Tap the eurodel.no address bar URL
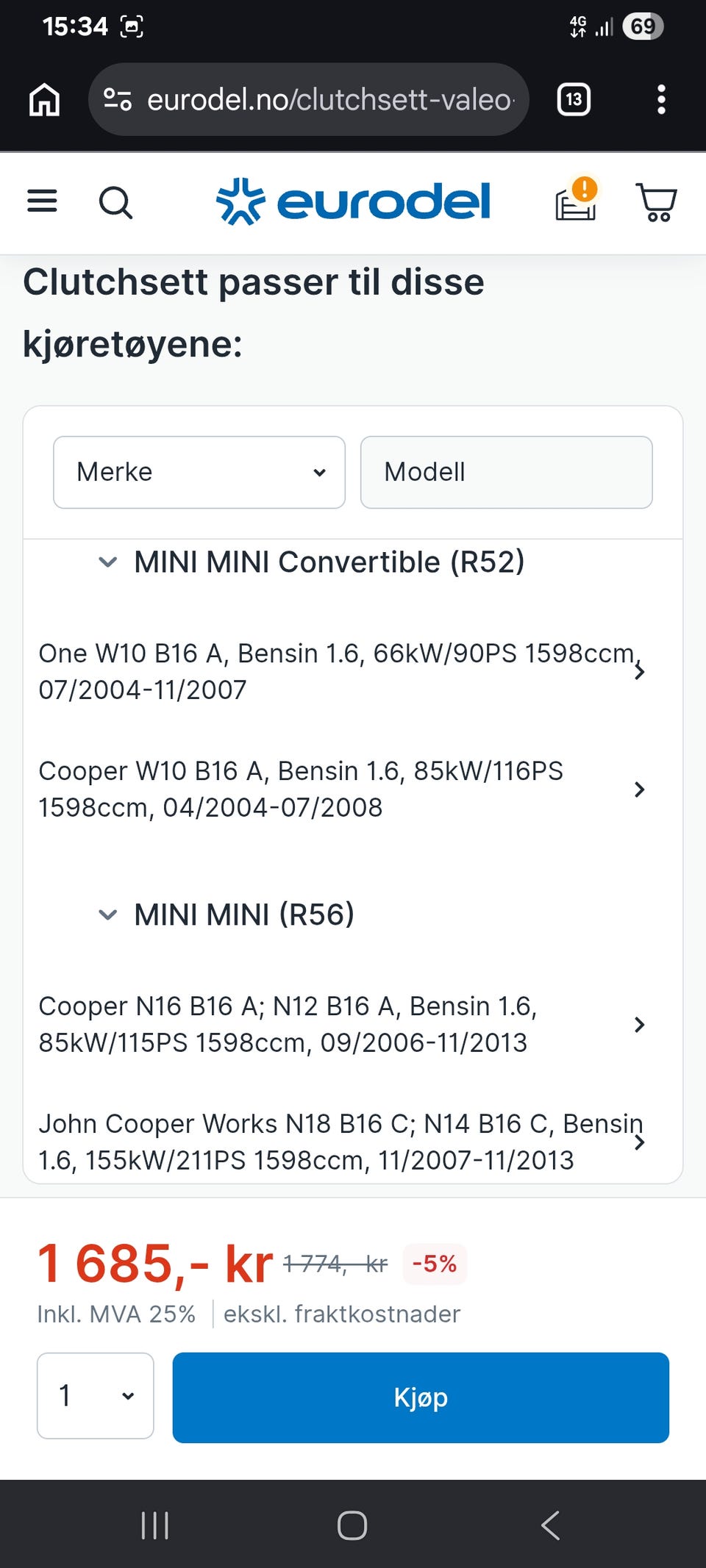Image resolution: width=706 pixels, height=1568 pixels. coord(329,99)
